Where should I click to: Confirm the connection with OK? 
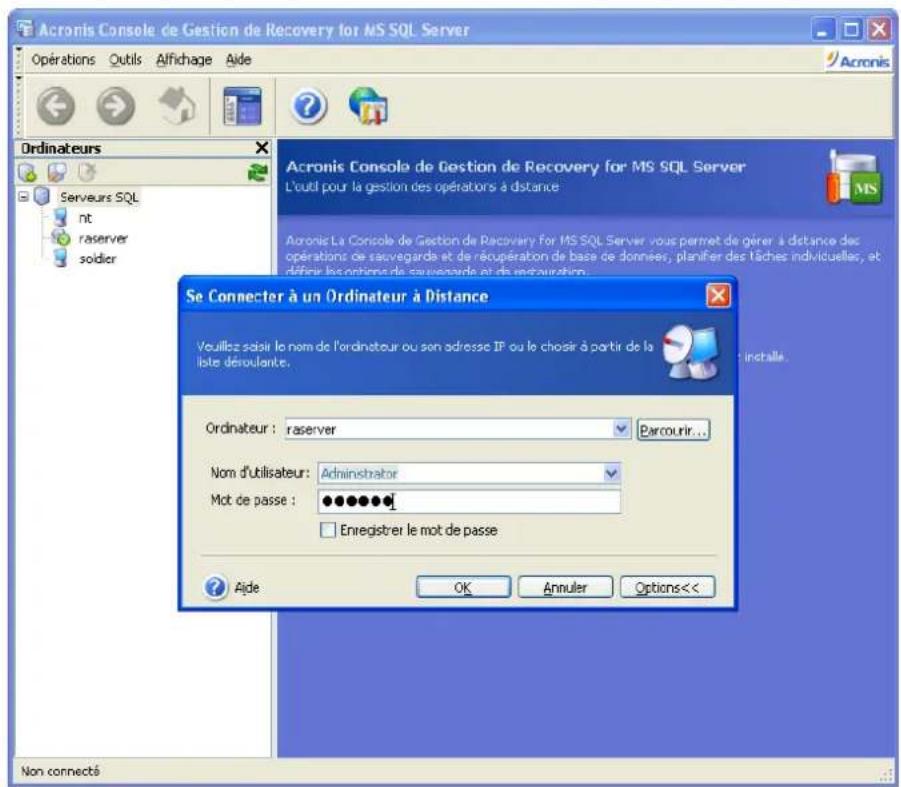pyautogui.click(x=463, y=587)
